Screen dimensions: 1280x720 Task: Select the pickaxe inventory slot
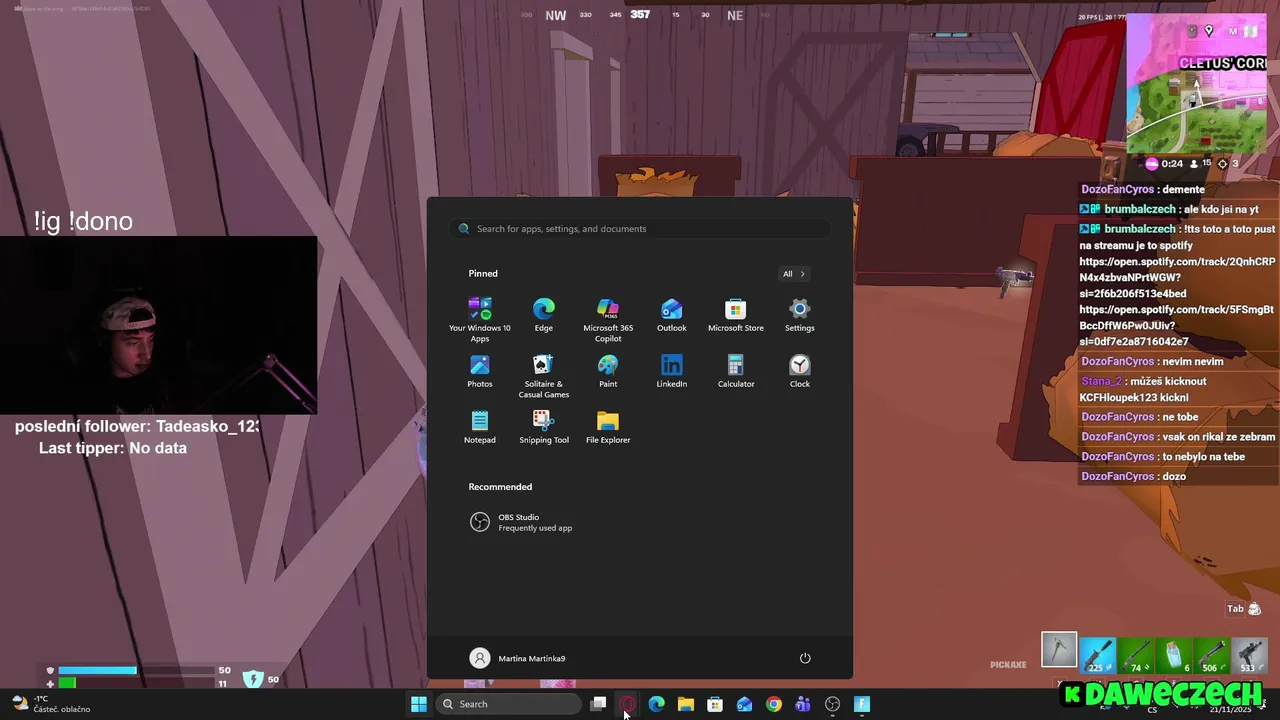(x=1059, y=650)
